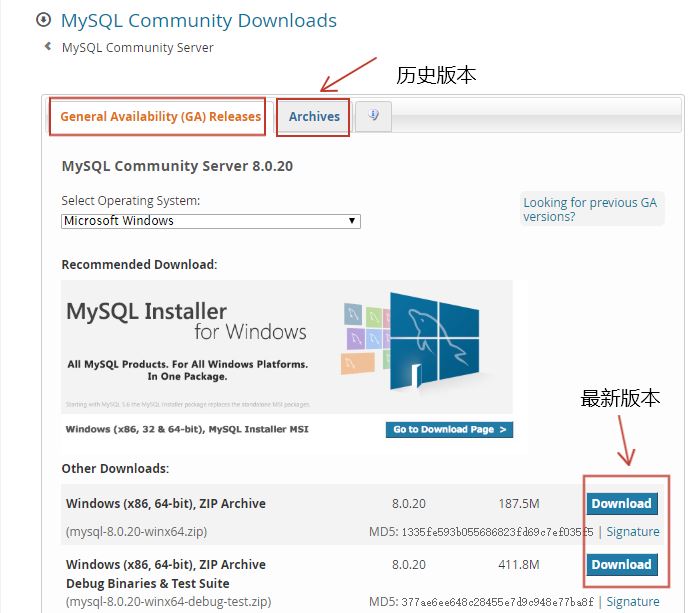
Task: Open Looking for previous GA versions link
Action: 590,209
